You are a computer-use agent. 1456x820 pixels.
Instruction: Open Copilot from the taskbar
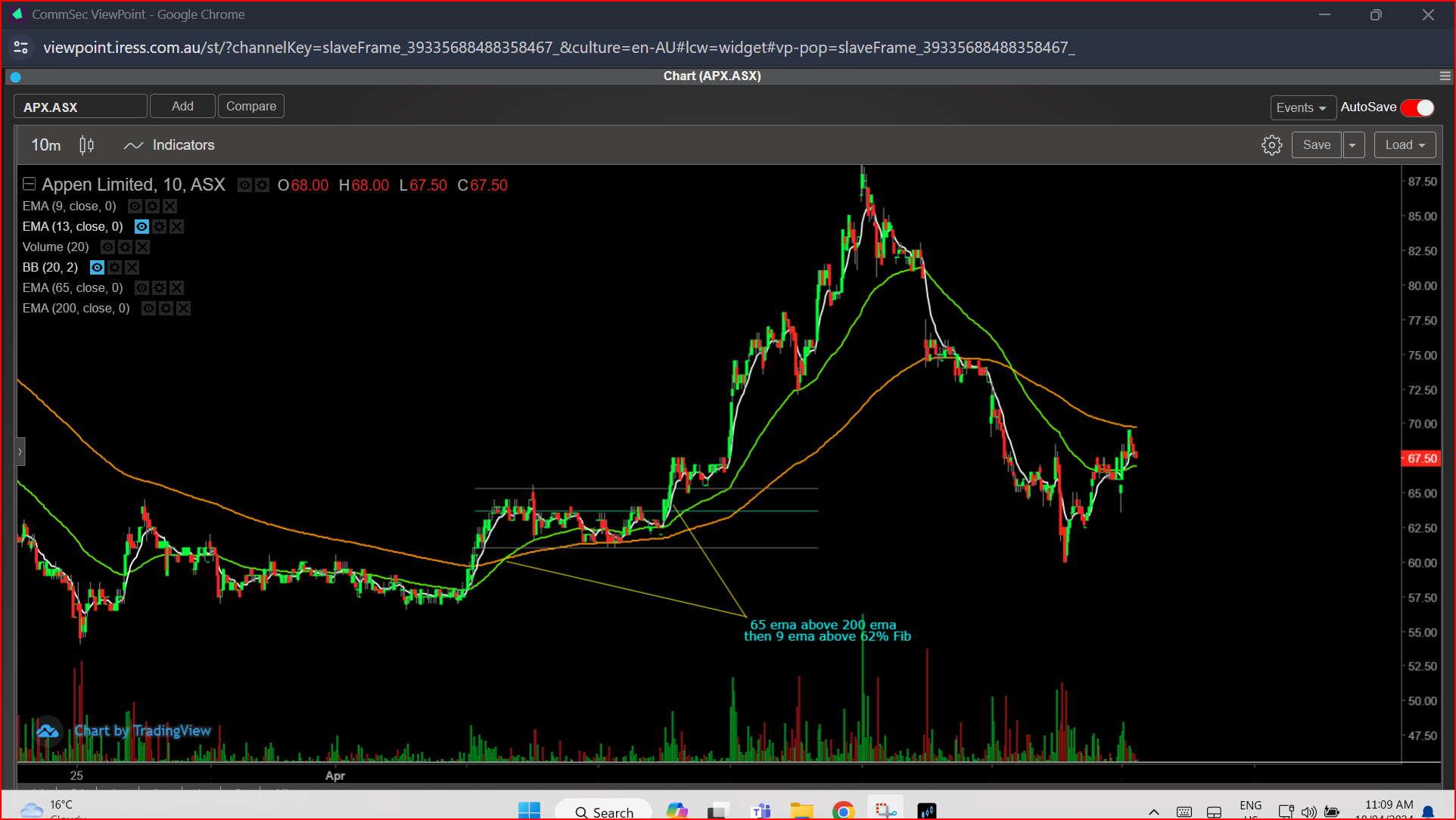(x=677, y=811)
